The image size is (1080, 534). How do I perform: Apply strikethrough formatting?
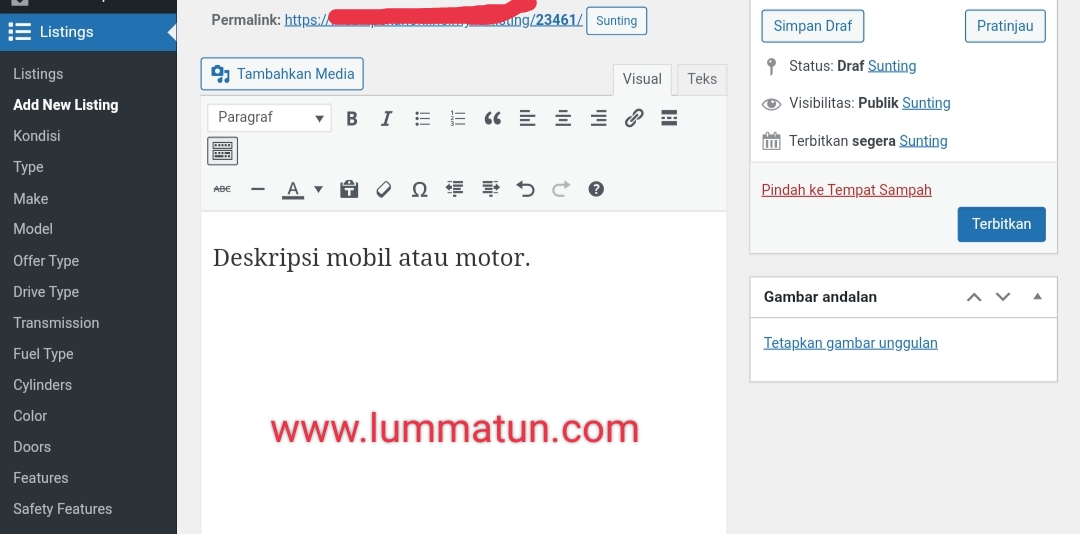pos(222,189)
